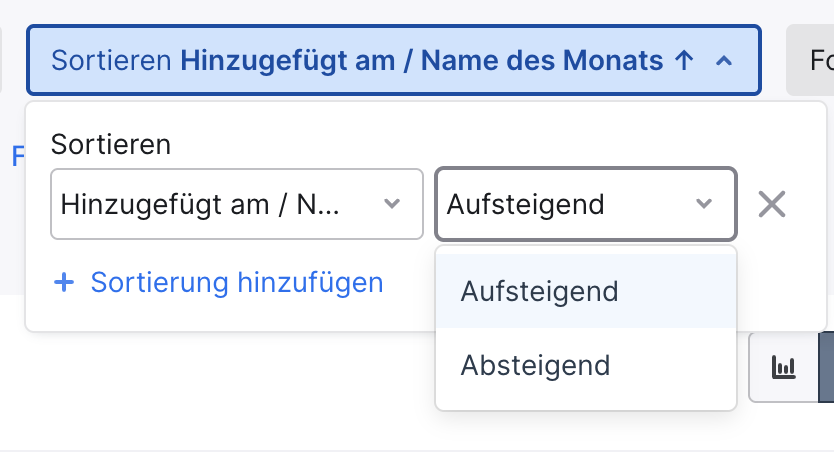Click the Name des Monats bold text
This screenshot has height=454, width=834.
pos(542,60)
